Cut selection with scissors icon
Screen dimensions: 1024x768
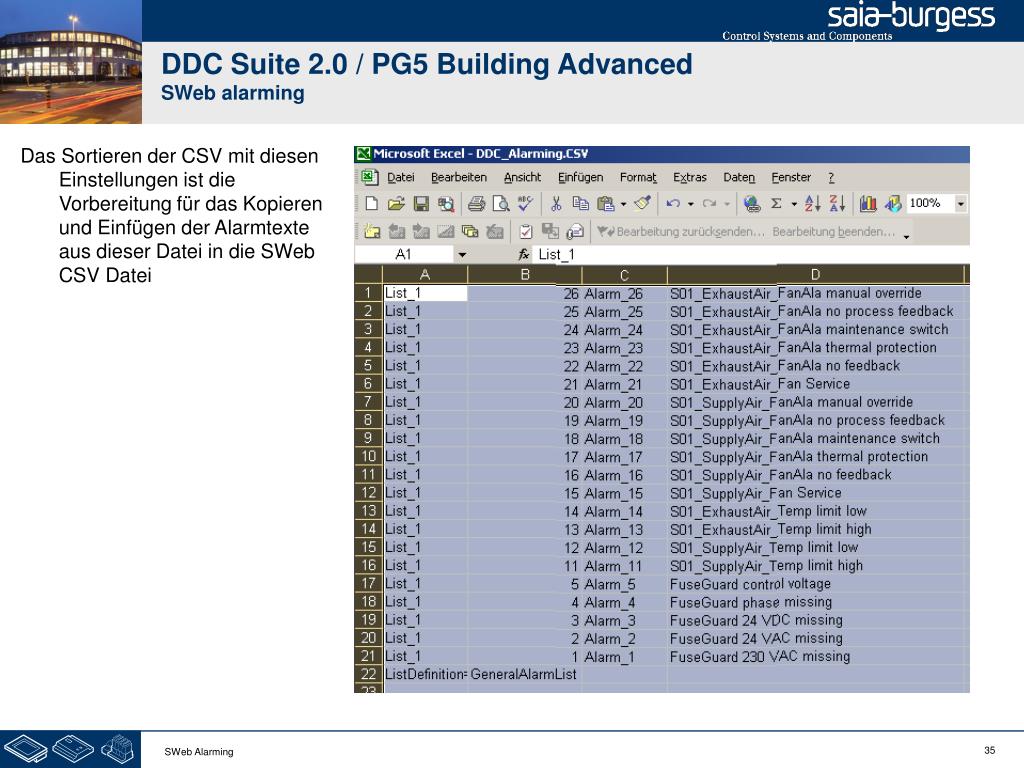(556, 204)
